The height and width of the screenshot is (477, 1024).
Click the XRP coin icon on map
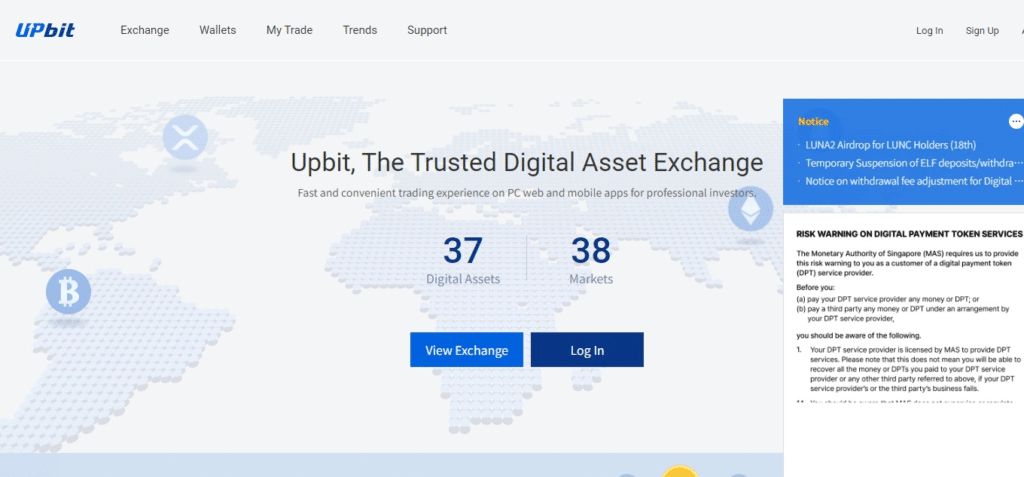[185, 137]
